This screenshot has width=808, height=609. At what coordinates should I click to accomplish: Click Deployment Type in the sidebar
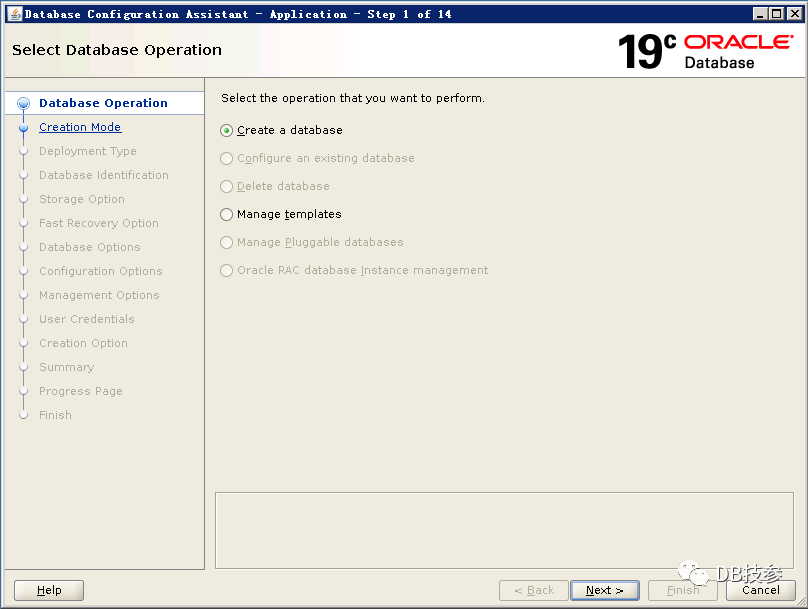tap(88, 152)
